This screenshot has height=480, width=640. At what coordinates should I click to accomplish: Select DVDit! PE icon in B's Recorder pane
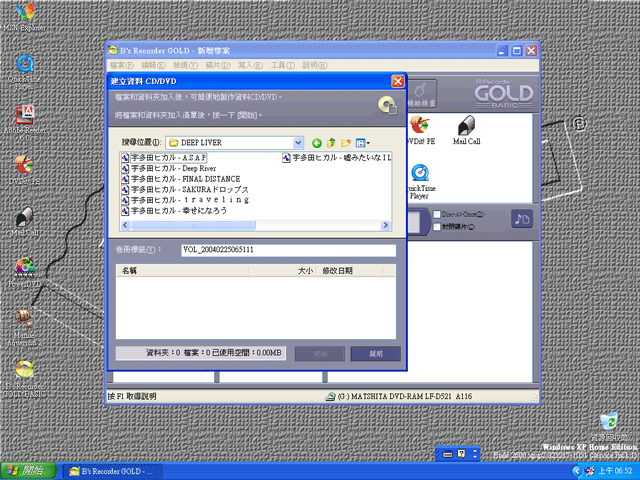click(420, 130)
